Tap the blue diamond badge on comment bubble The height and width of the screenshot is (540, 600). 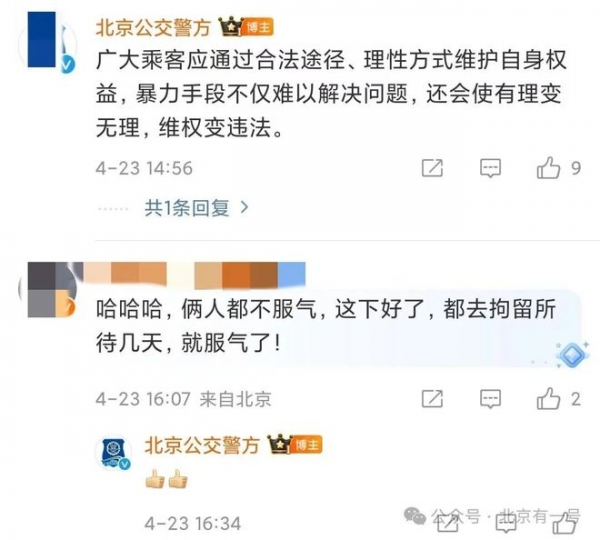pos(572,355)
